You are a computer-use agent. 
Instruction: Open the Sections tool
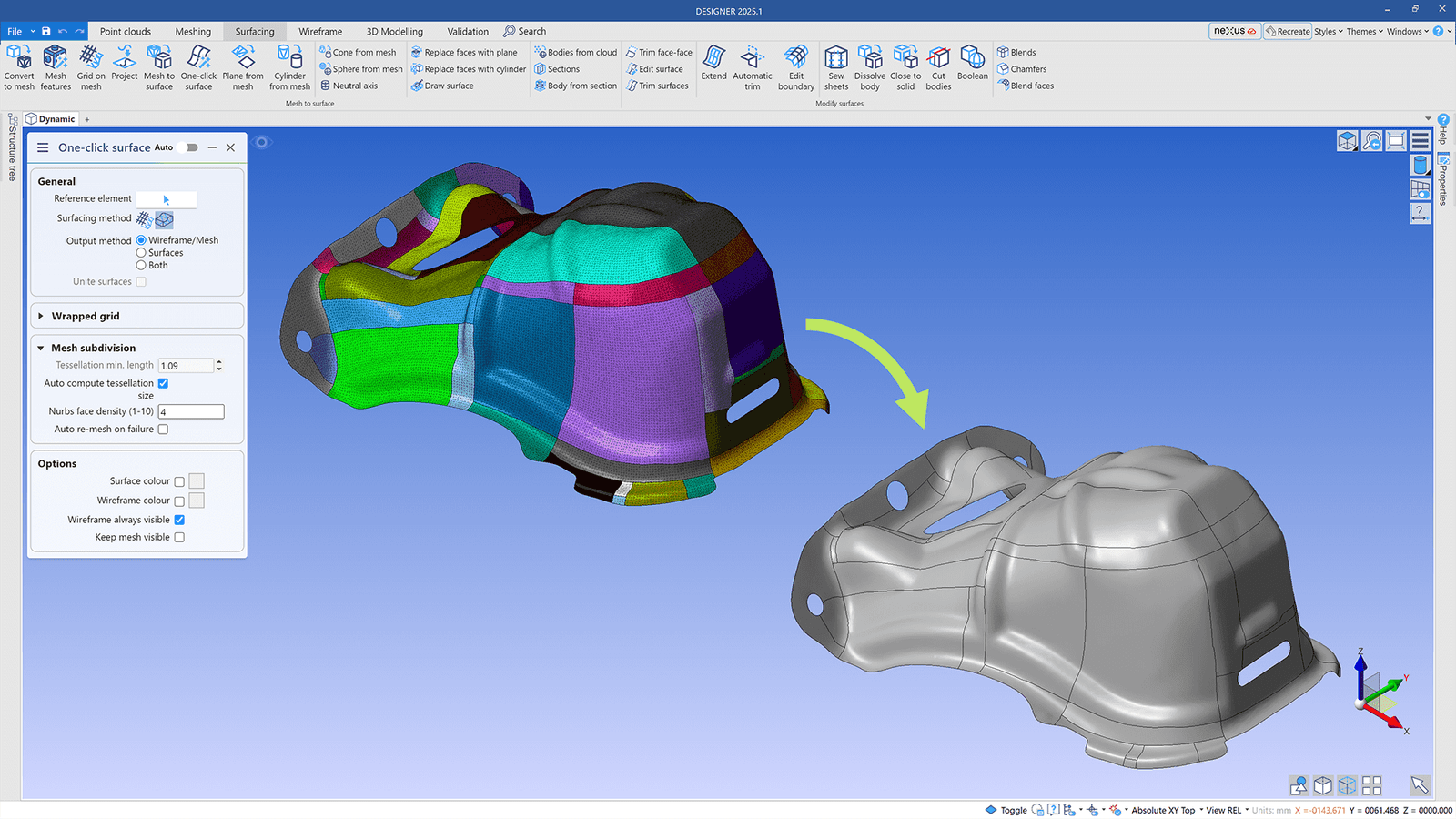(x=559, y=68)
